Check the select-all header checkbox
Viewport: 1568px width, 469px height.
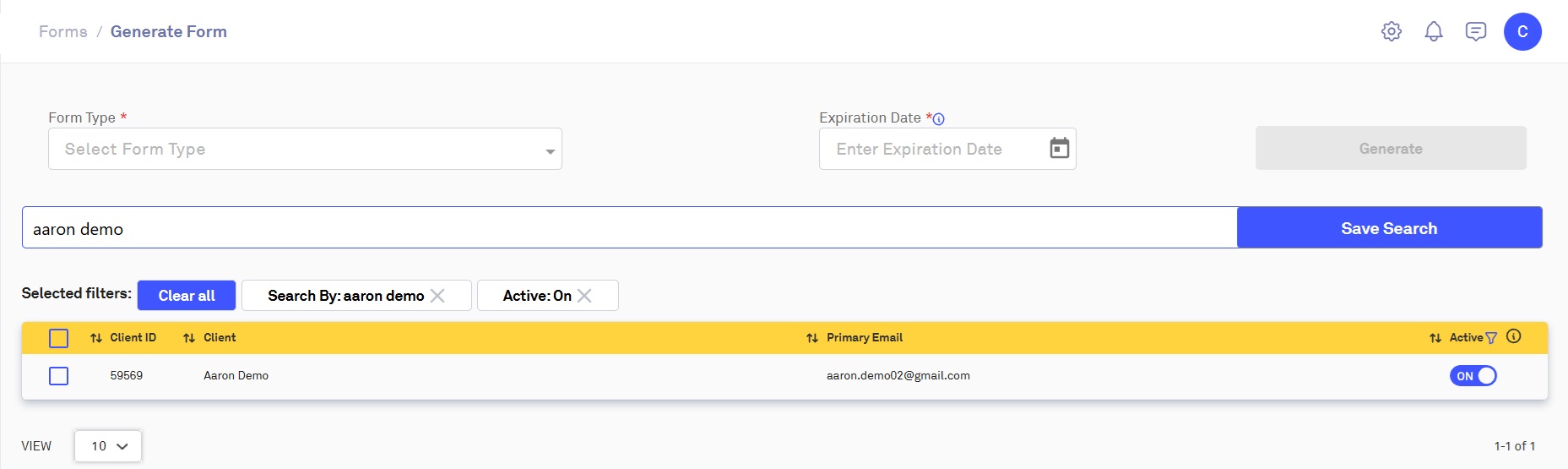click(x=59, y=338)
